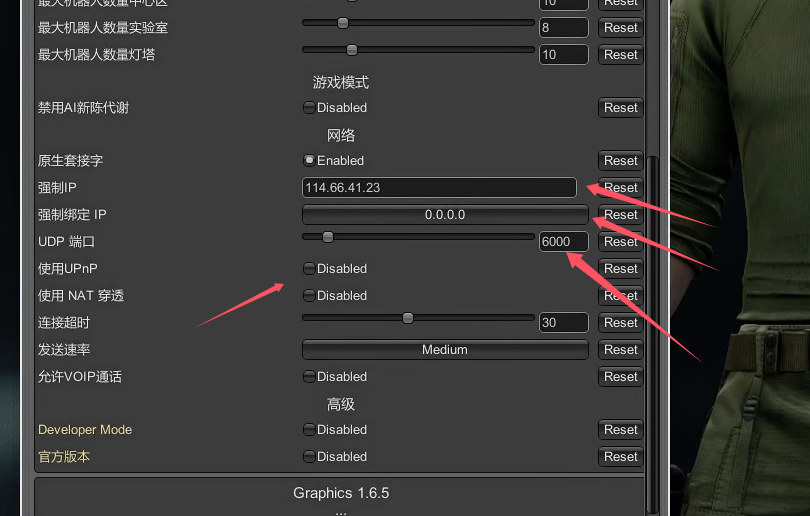Click the 最大机器人数量灯塔 label text
The height and width of the screenshot is (516, 810).
point(97,55)
